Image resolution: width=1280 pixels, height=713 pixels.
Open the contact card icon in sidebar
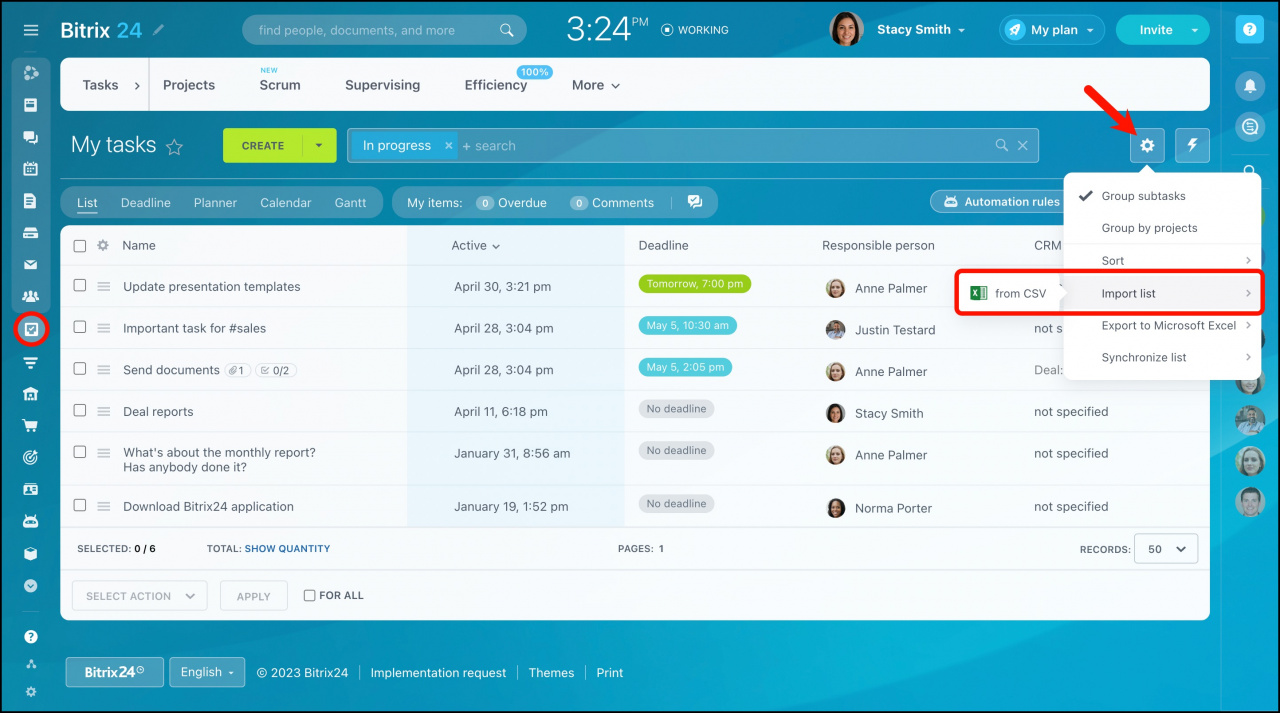pyautogui.click(x=31, y=490)
